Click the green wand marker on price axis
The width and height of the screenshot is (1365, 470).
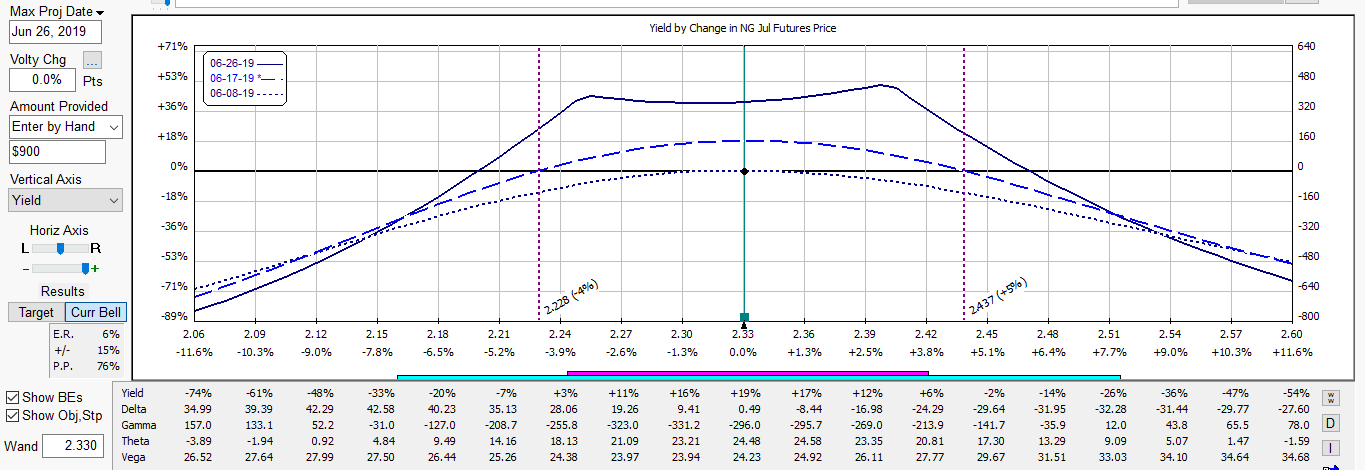743,317
